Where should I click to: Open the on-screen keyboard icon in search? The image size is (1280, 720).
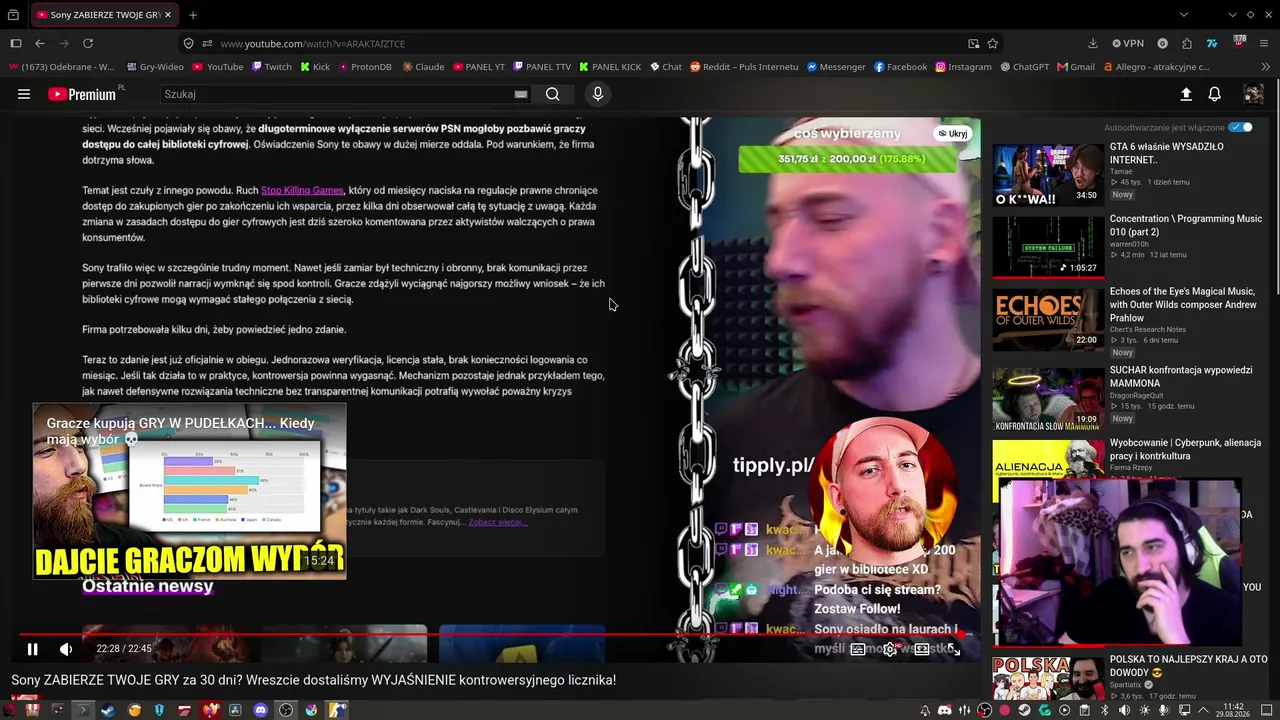pos(520,94)
